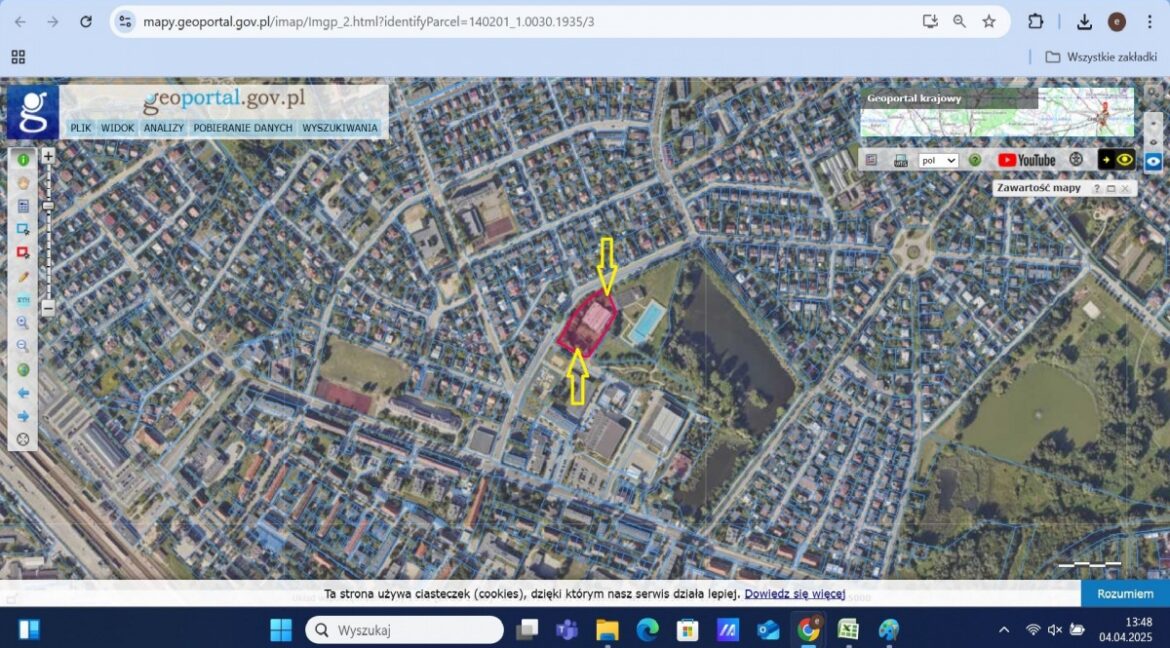This screenshot has width=1170, height=648.
Task: Open the ANALIZY menu
Action: [163, 128]
